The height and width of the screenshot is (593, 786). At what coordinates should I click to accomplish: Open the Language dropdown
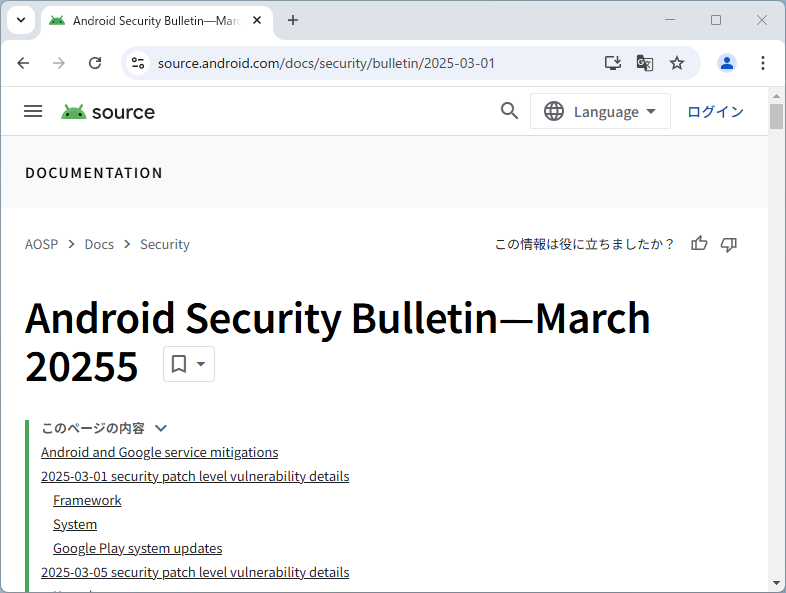click(x=600, y=111)
